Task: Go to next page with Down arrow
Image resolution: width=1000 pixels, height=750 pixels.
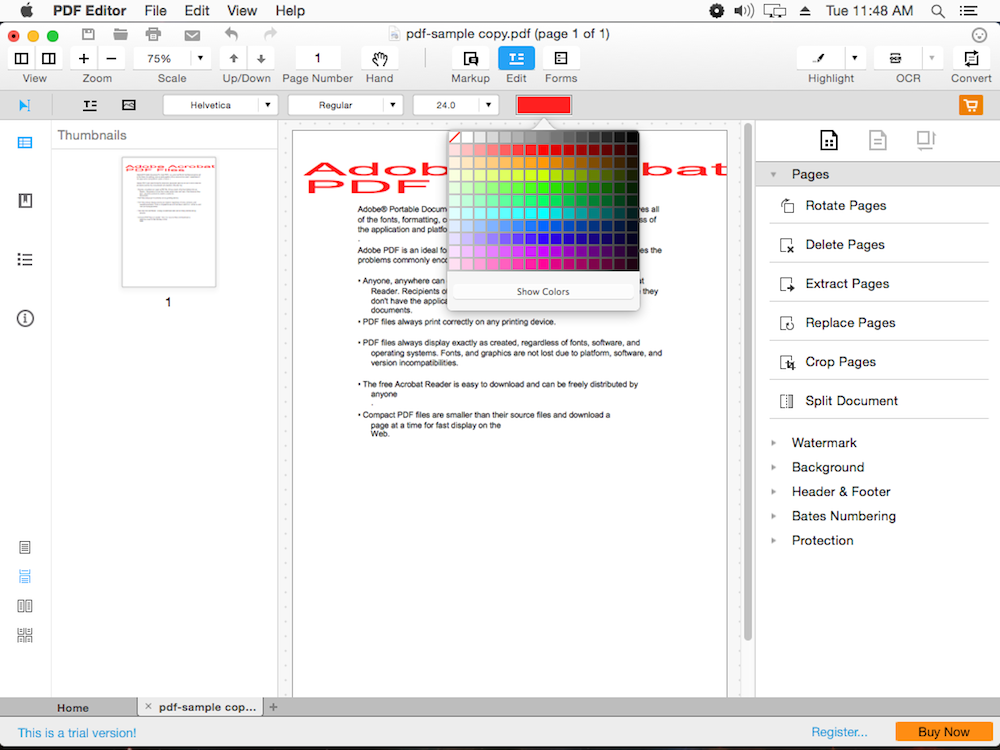Action: pos(261,59)
